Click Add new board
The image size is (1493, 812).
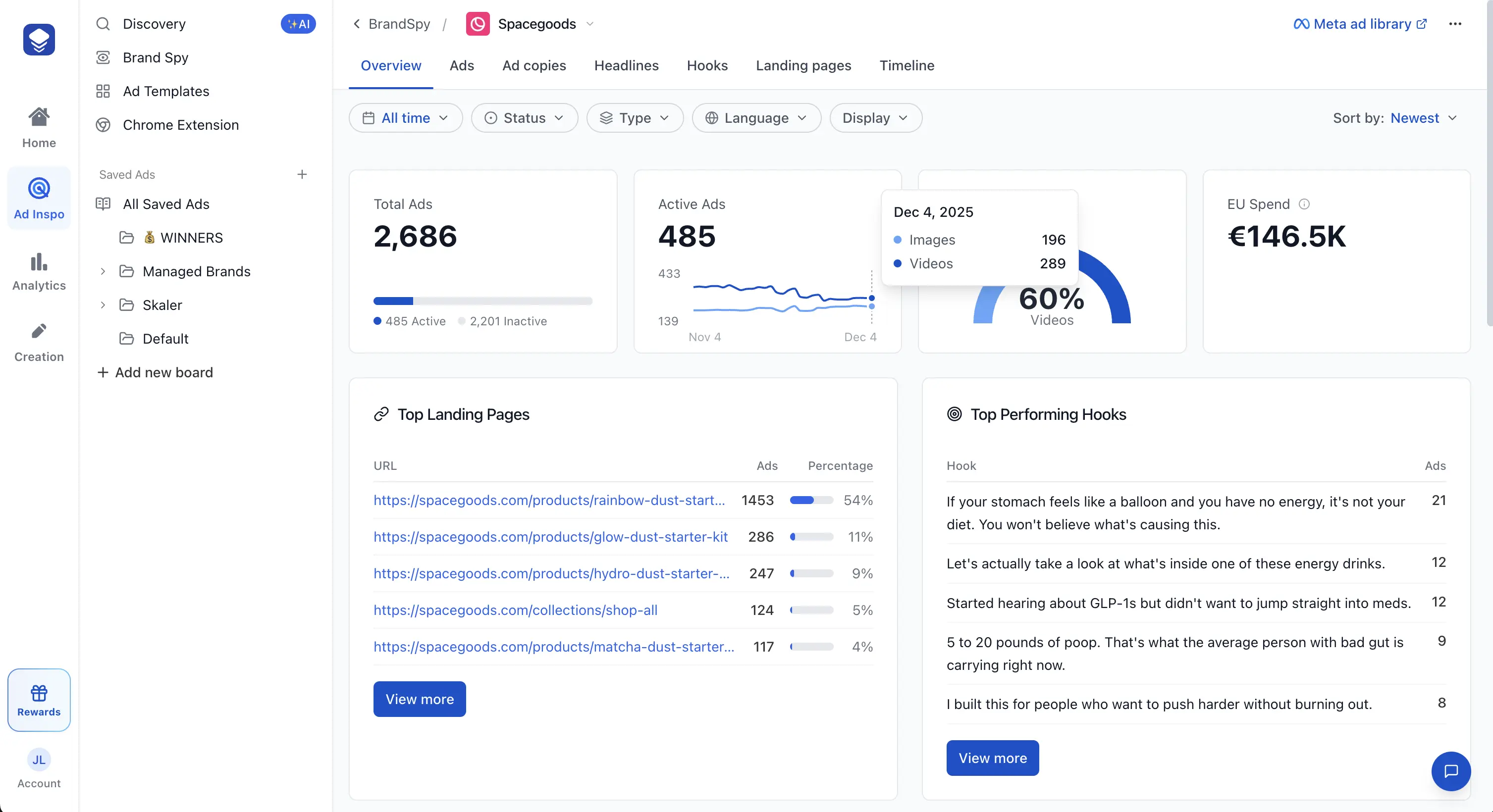[x=156, y=372]
